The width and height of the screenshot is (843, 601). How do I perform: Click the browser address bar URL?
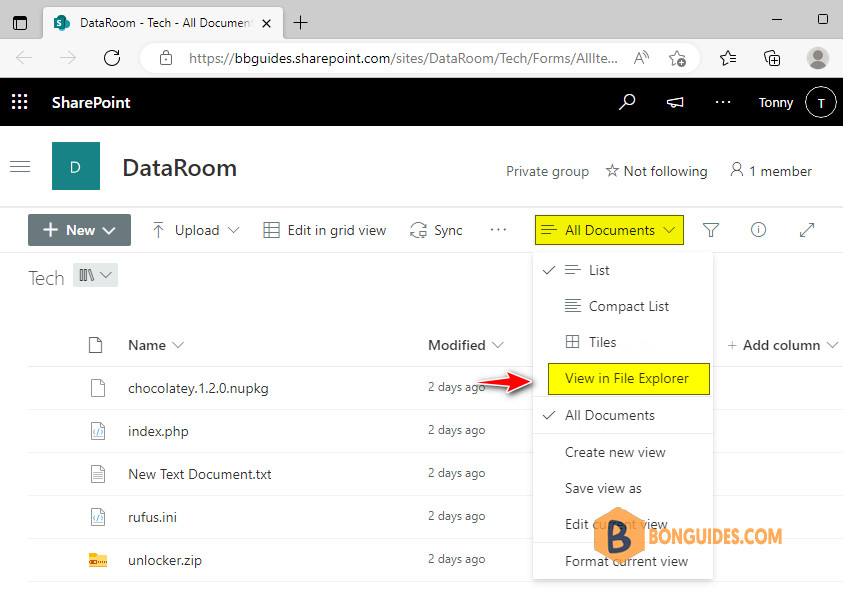click(x=403, y=58)
